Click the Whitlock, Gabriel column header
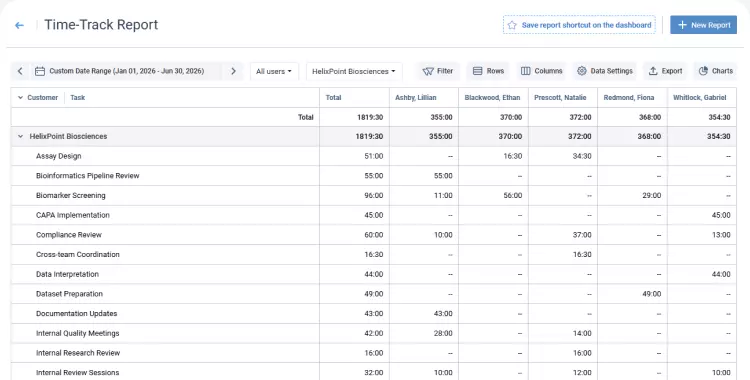The height and width of the screenshot is (380, 750). (x=699, y=98)
